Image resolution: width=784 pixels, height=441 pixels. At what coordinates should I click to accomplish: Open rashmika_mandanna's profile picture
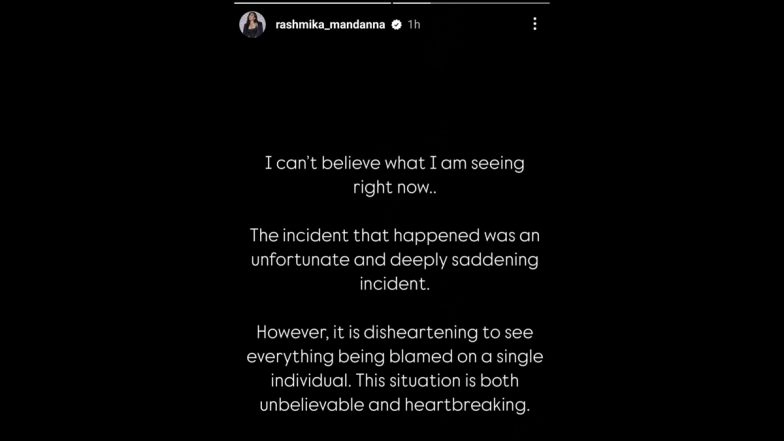[252, 24]
